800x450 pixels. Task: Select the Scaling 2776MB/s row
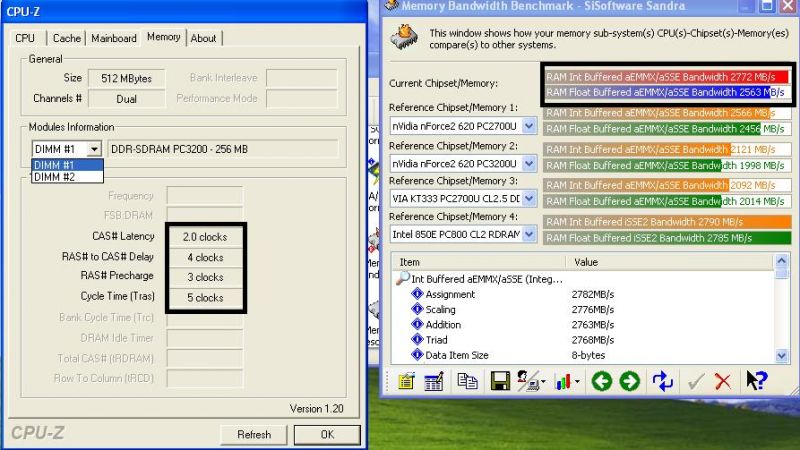point(582,309)
